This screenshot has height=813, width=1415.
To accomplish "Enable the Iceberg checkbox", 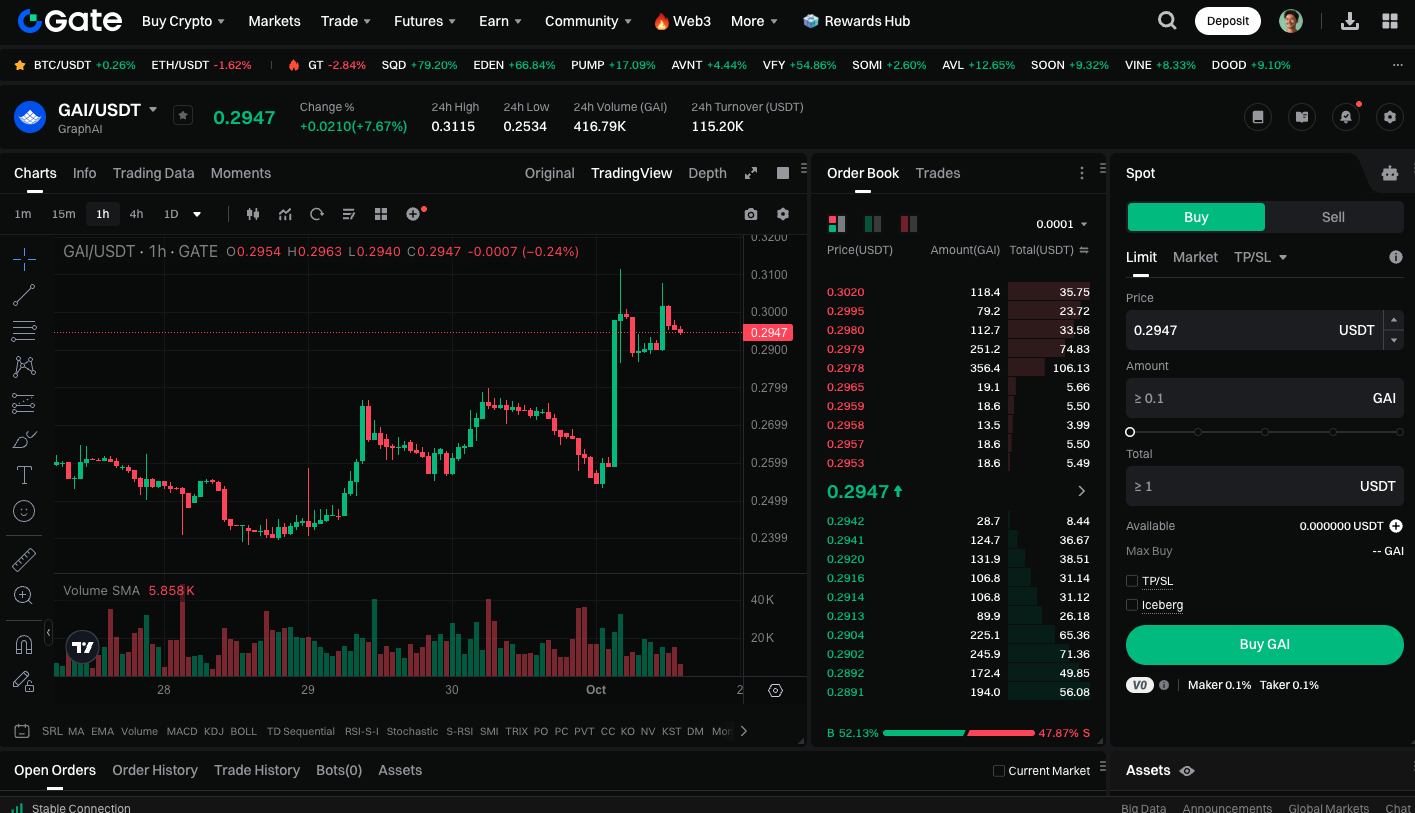I will tap(1132, 605).
